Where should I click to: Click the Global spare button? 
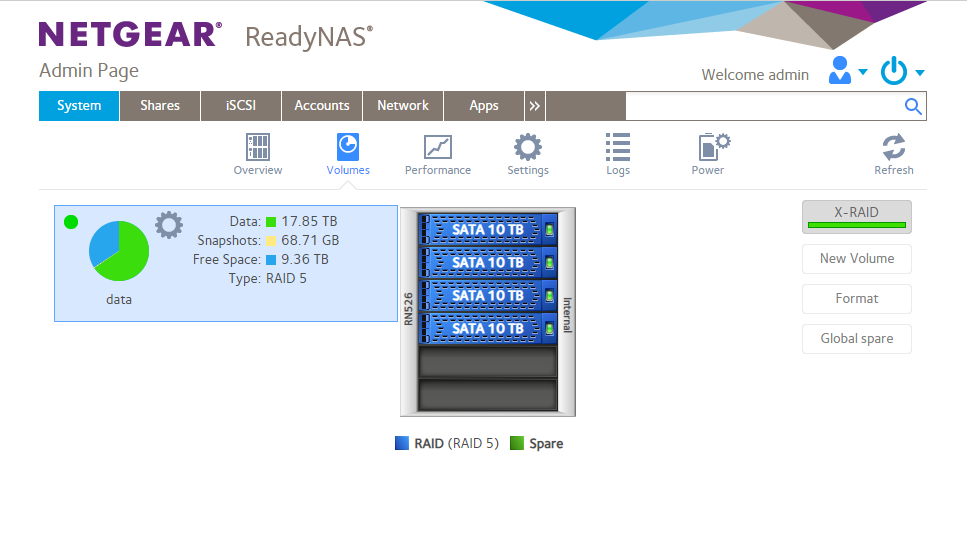(x=857, y=339)
